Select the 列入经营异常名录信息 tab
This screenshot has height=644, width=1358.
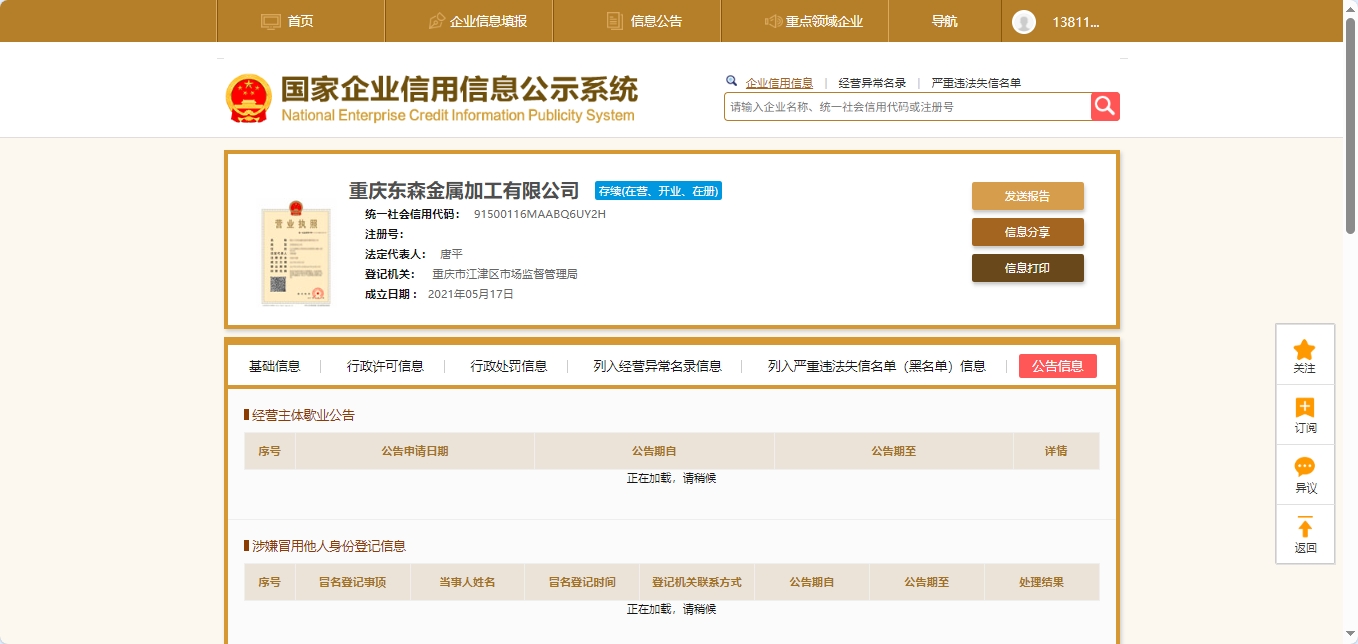tap(657, 366)
